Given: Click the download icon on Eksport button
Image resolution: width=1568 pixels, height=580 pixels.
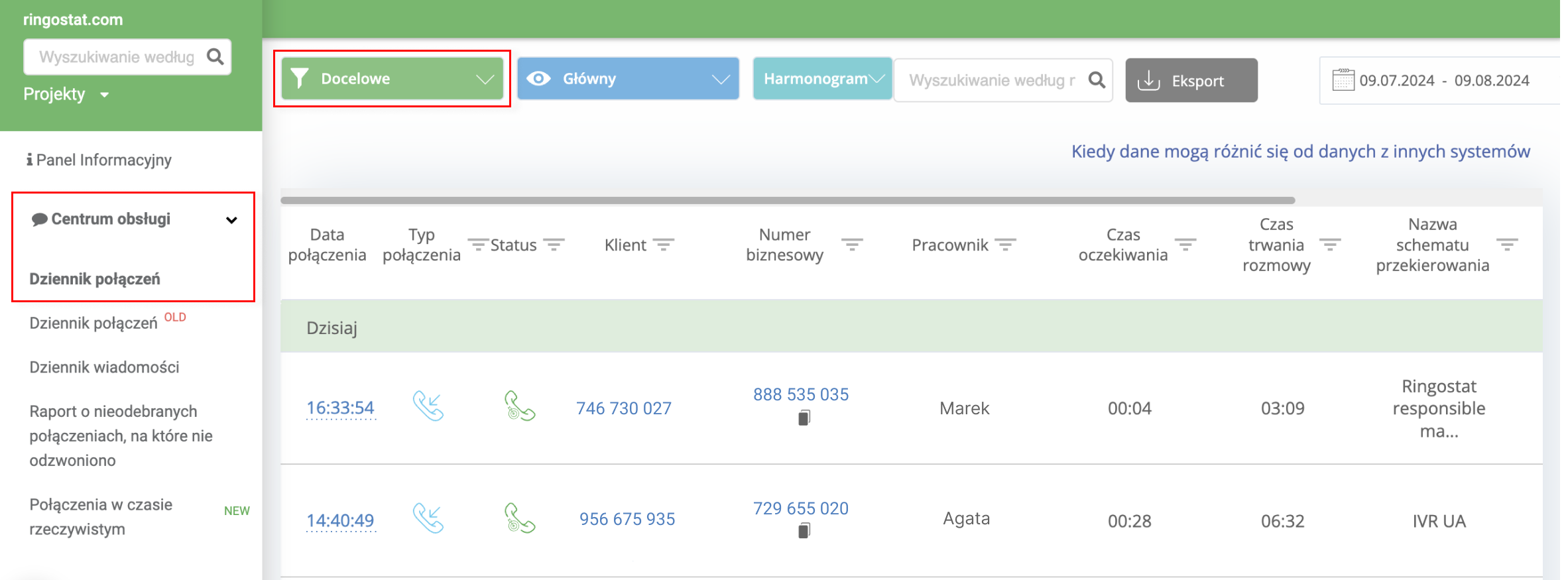Looking at the screenshot, I should tap(1148, 80).
